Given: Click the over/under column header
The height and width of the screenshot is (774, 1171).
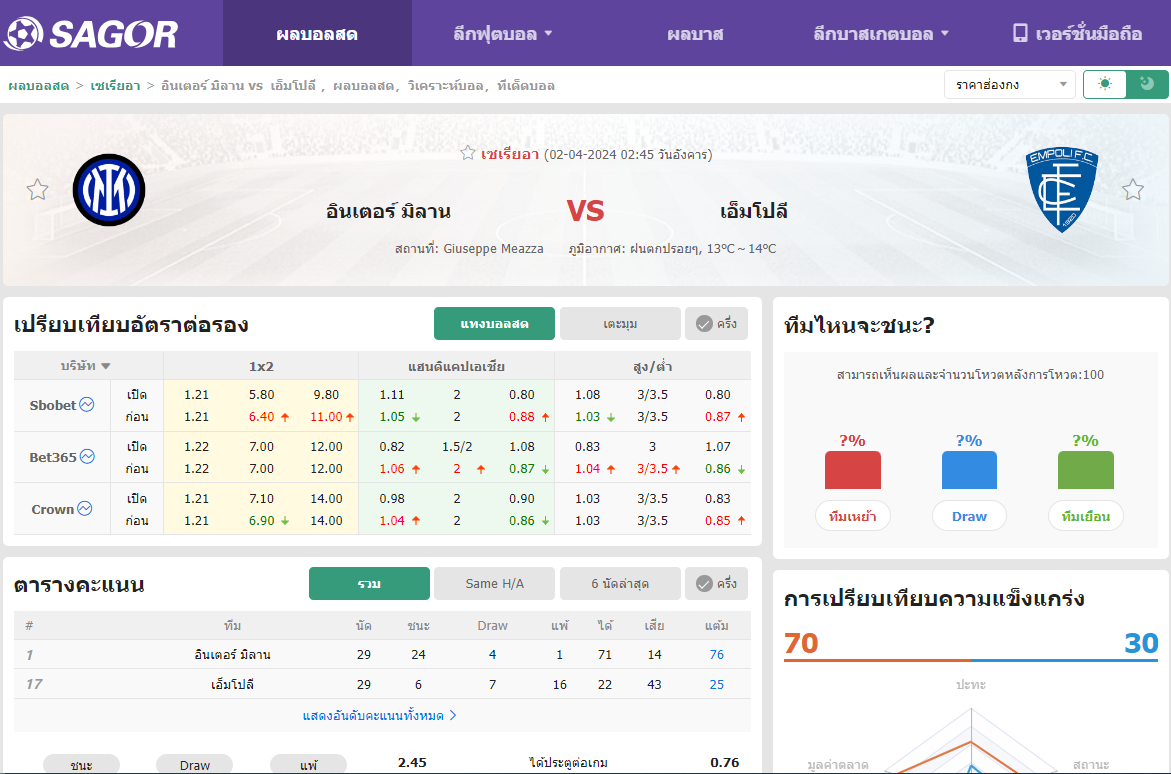Looking at the screenshot, I should [x=652, y=366].
